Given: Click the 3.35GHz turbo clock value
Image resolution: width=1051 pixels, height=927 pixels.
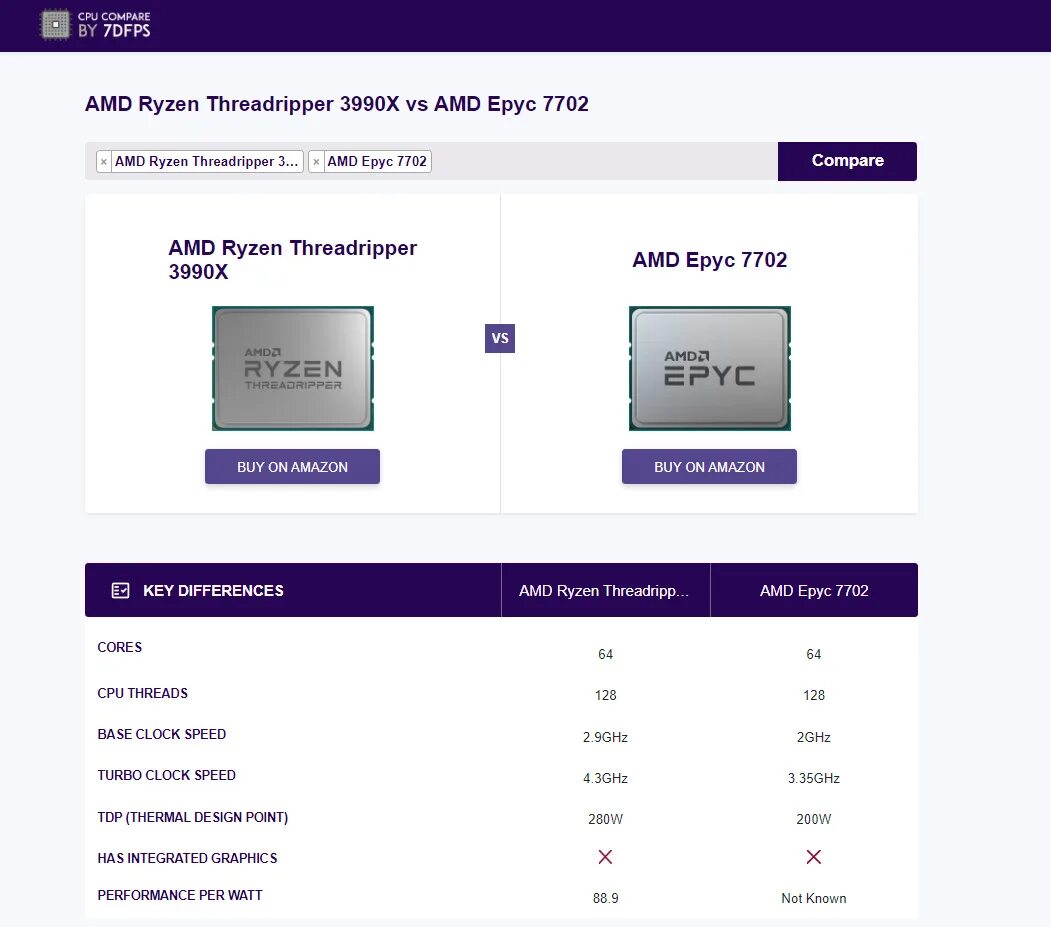Looking at the screenshot, I should 814,778.
